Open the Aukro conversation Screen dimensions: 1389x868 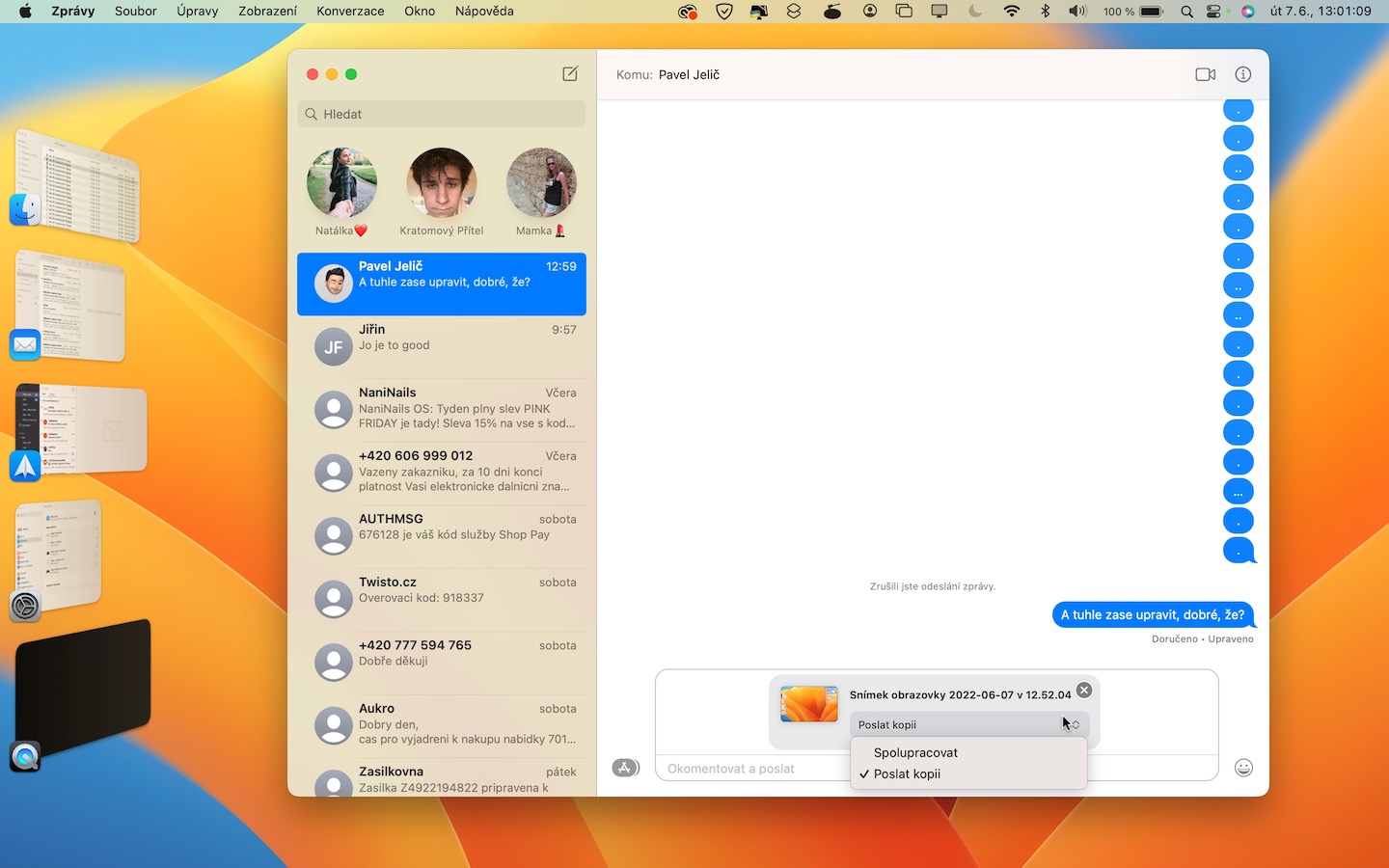click(x=442, y=726)
